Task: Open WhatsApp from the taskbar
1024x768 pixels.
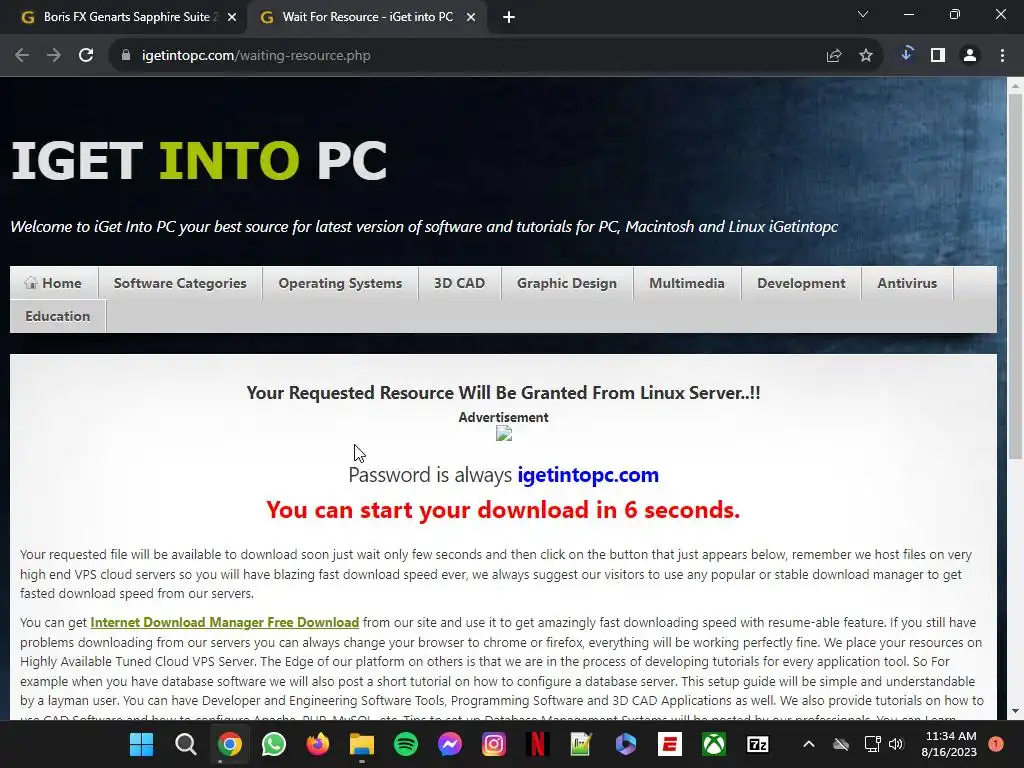Action: [x=274, y=744]
